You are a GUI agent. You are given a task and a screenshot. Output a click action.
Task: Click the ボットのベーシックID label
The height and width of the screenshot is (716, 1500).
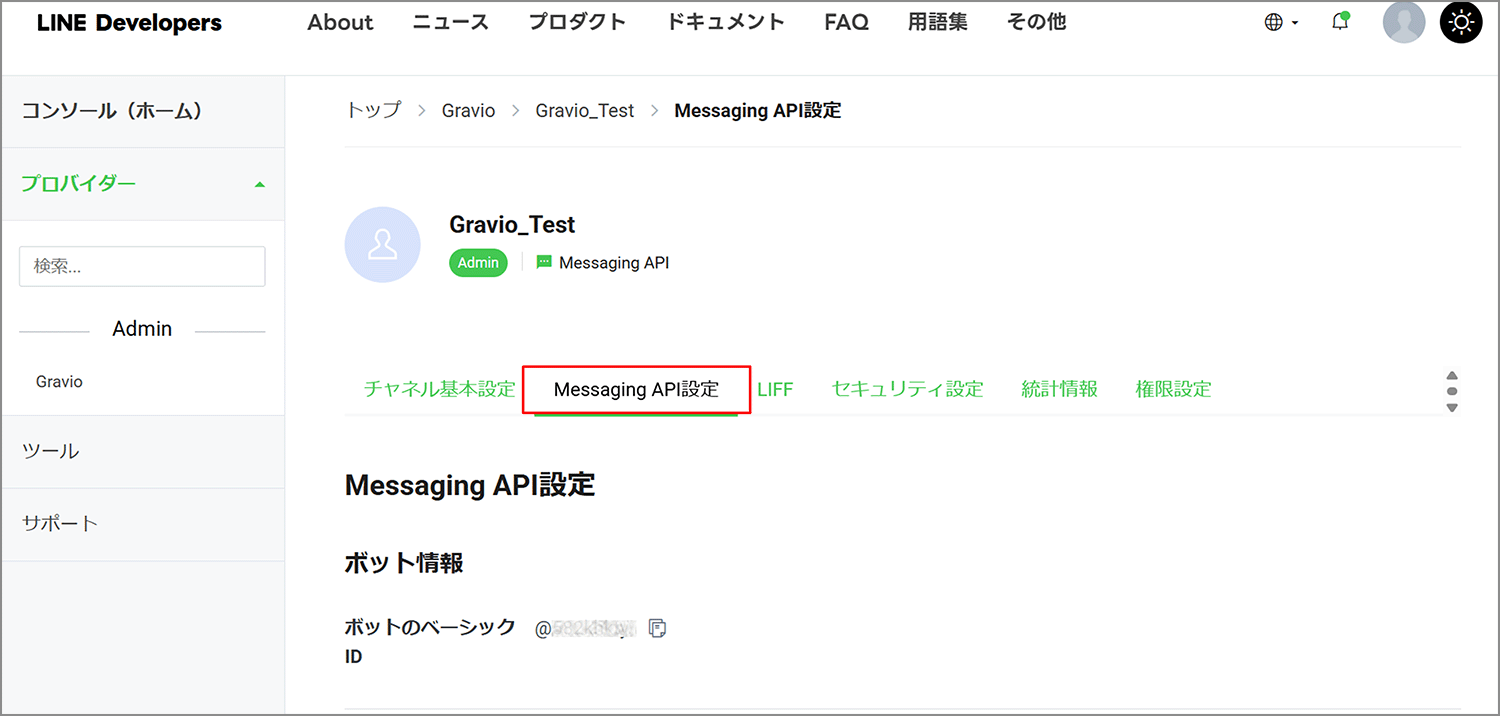[x=430, y=642]
